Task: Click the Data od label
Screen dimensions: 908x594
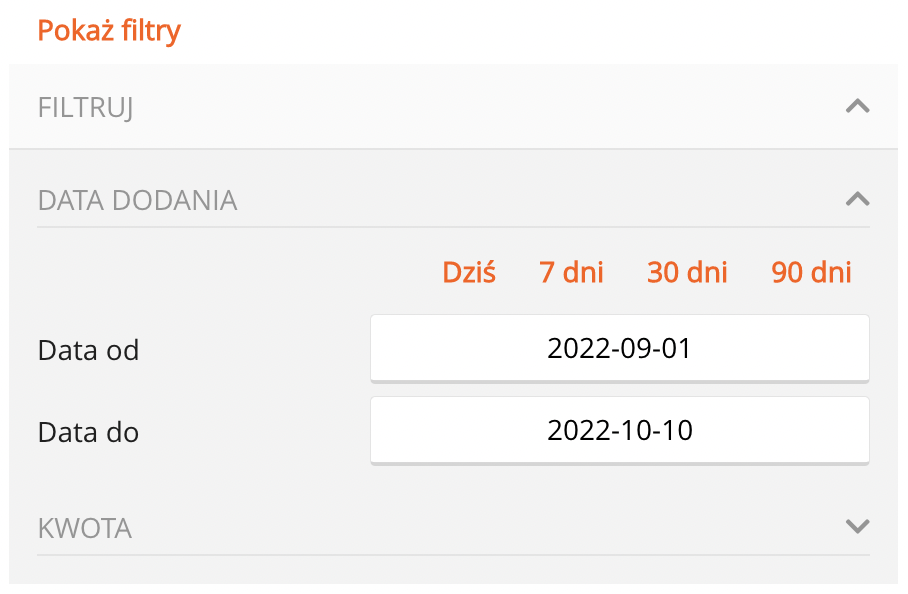Action: coord(88,351)
